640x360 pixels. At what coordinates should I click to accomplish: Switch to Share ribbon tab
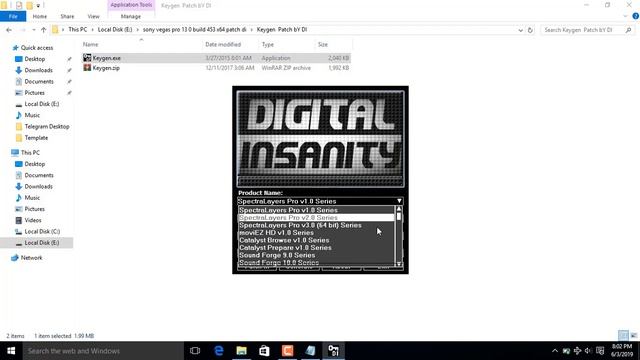[x=67, y=16]
